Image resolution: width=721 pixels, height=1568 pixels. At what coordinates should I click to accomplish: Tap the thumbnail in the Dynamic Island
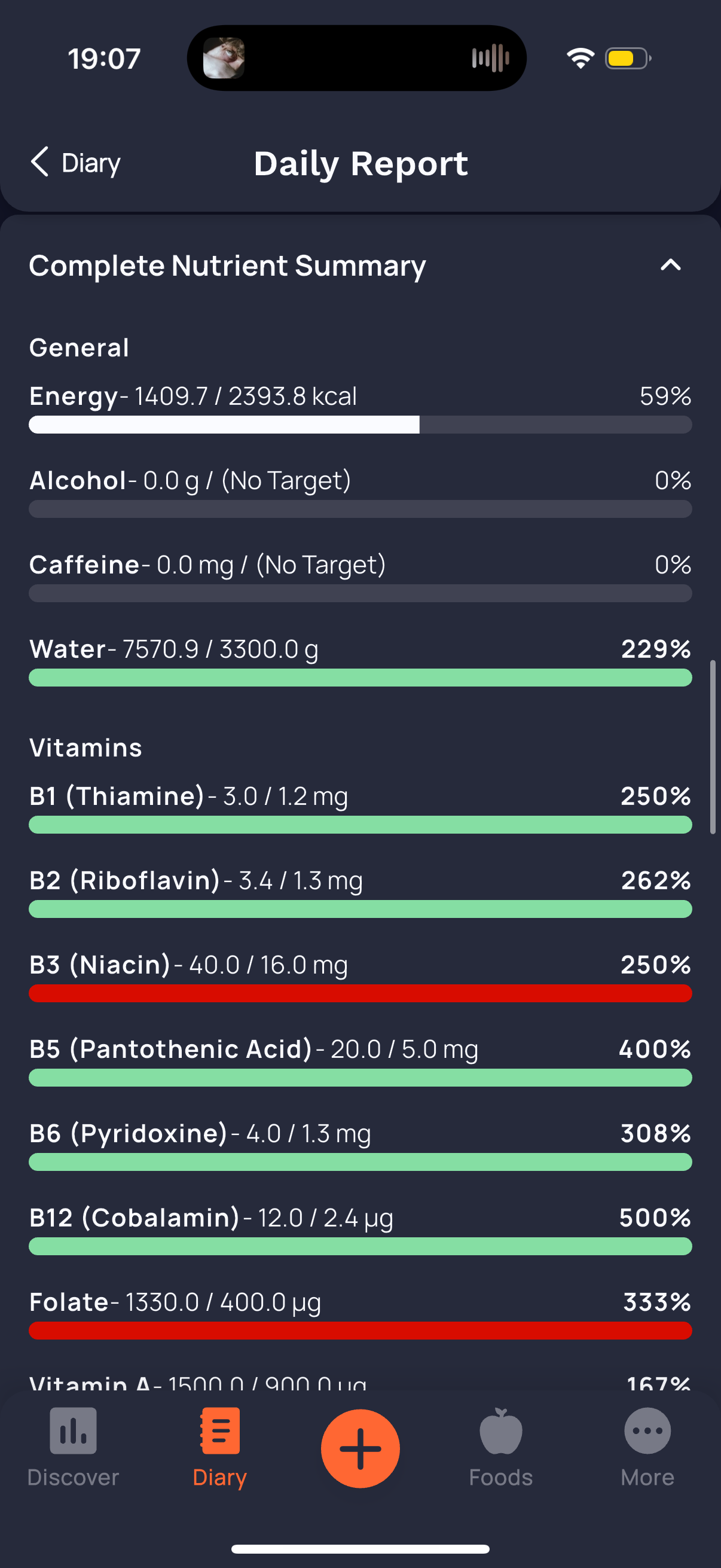(224, 59)
